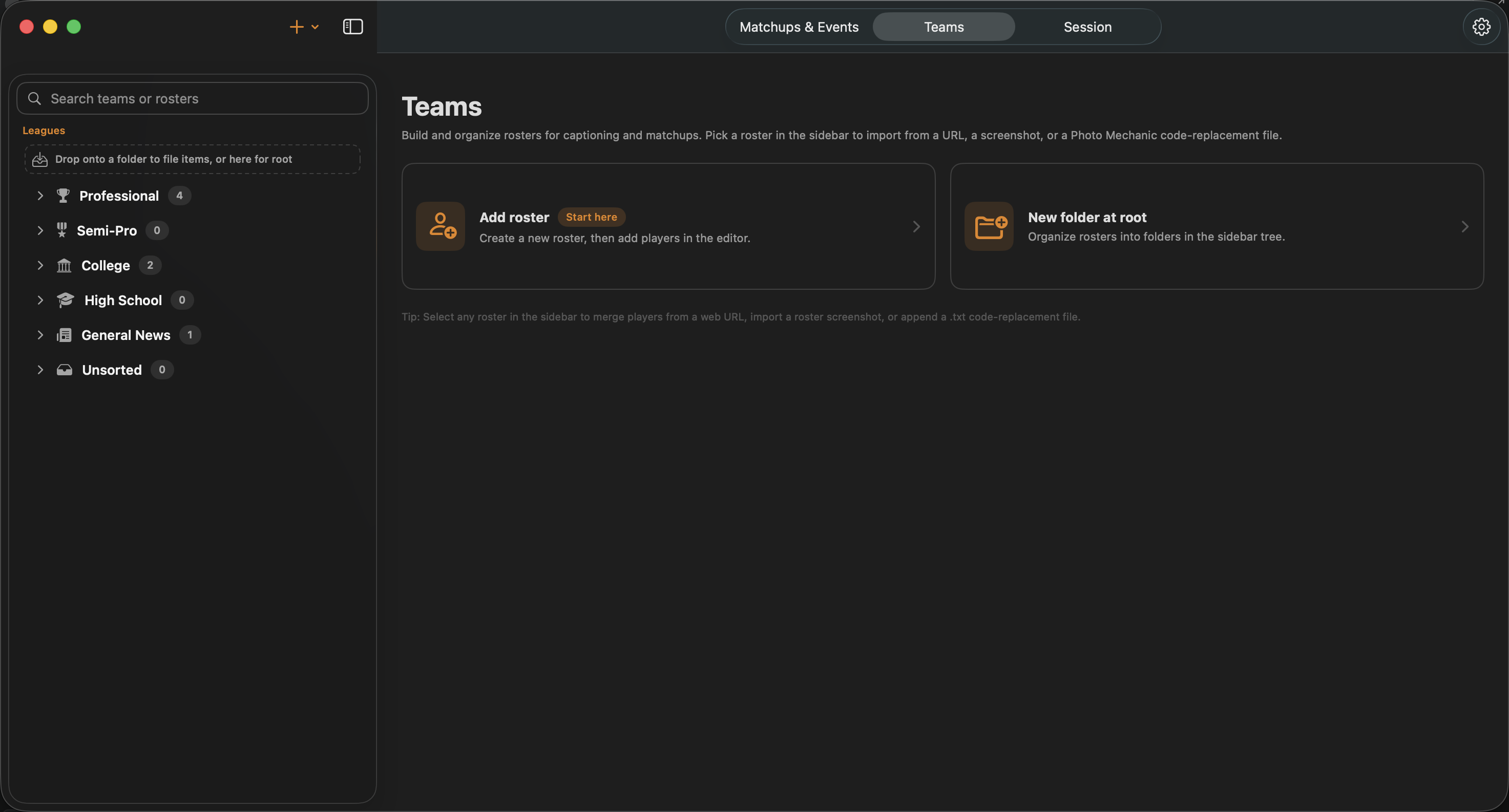
Task: Click the Unsorted inbox tray icon
Action: (x=65, y=370)
